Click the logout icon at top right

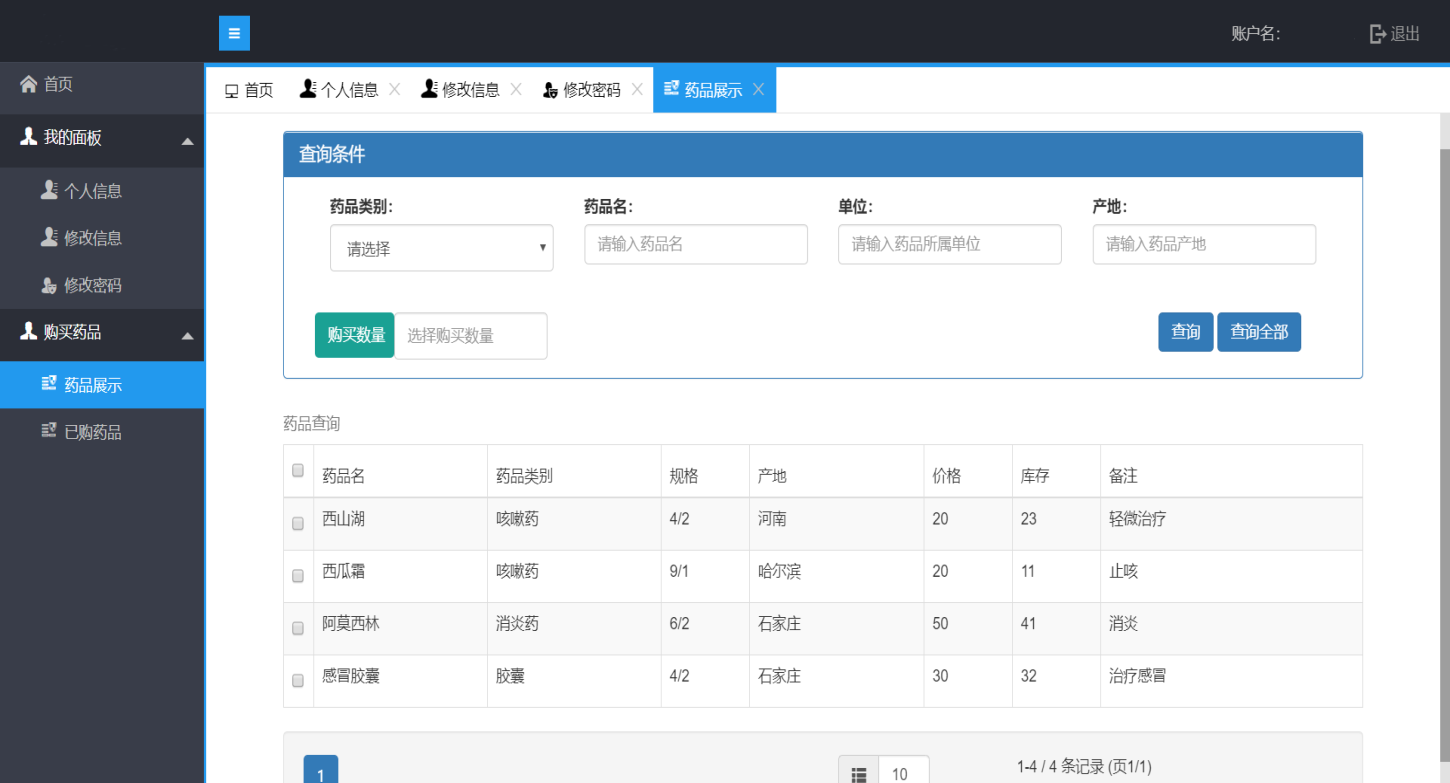(1378, 34)
